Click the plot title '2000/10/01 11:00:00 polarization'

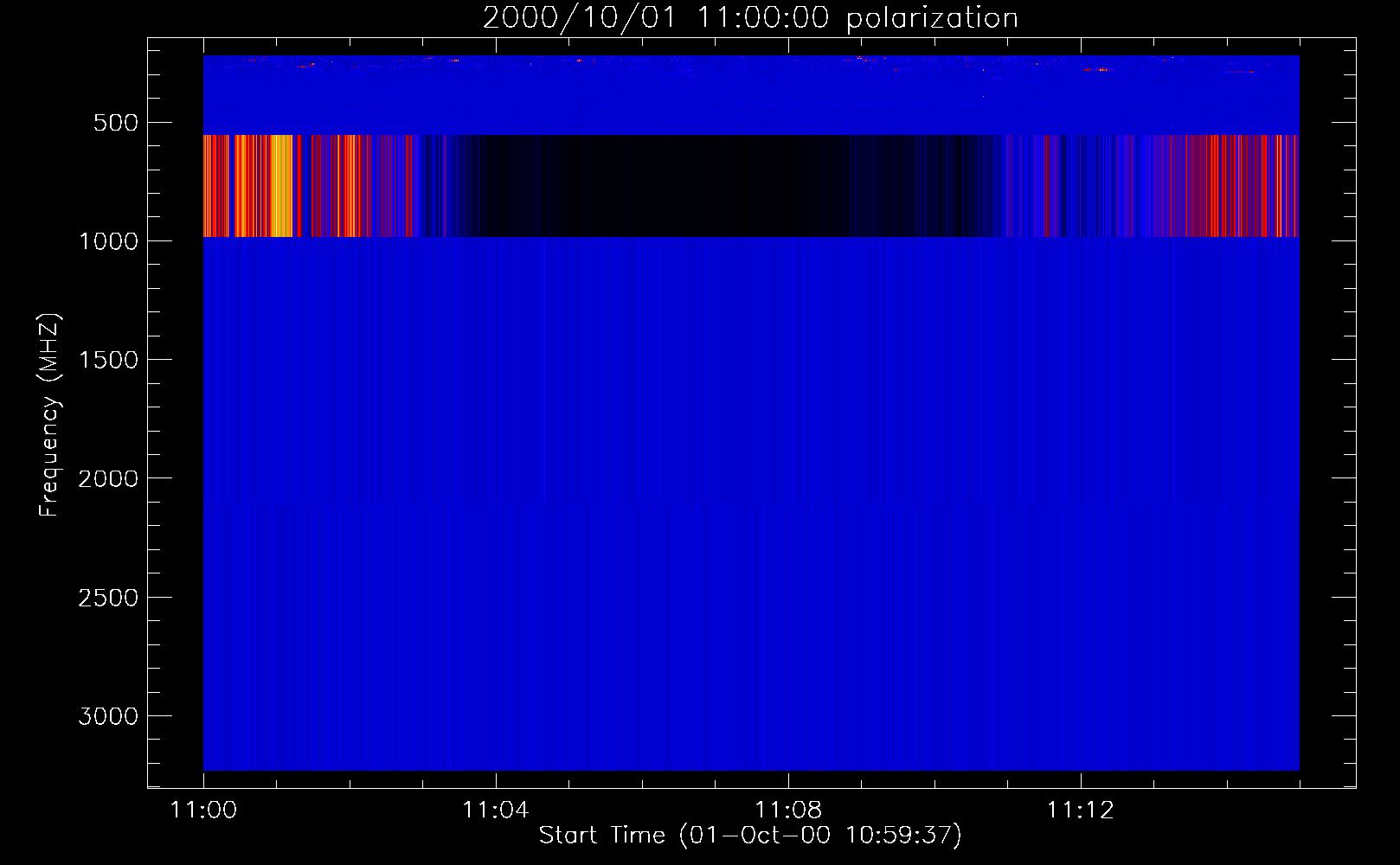[x=750, y=17]
